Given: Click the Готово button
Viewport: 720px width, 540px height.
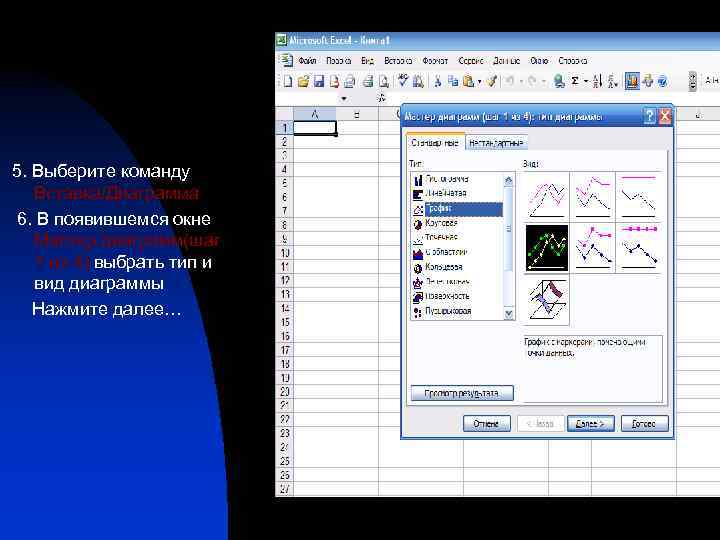Looking at the screenshot, I should 644,423.
